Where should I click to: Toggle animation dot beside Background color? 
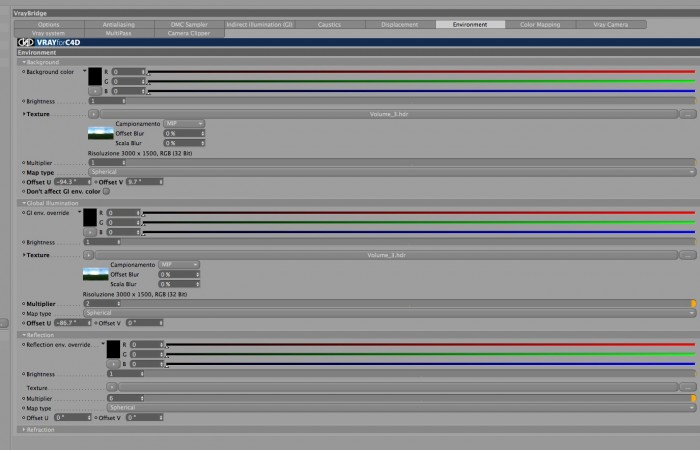click(x=24, y=71)
